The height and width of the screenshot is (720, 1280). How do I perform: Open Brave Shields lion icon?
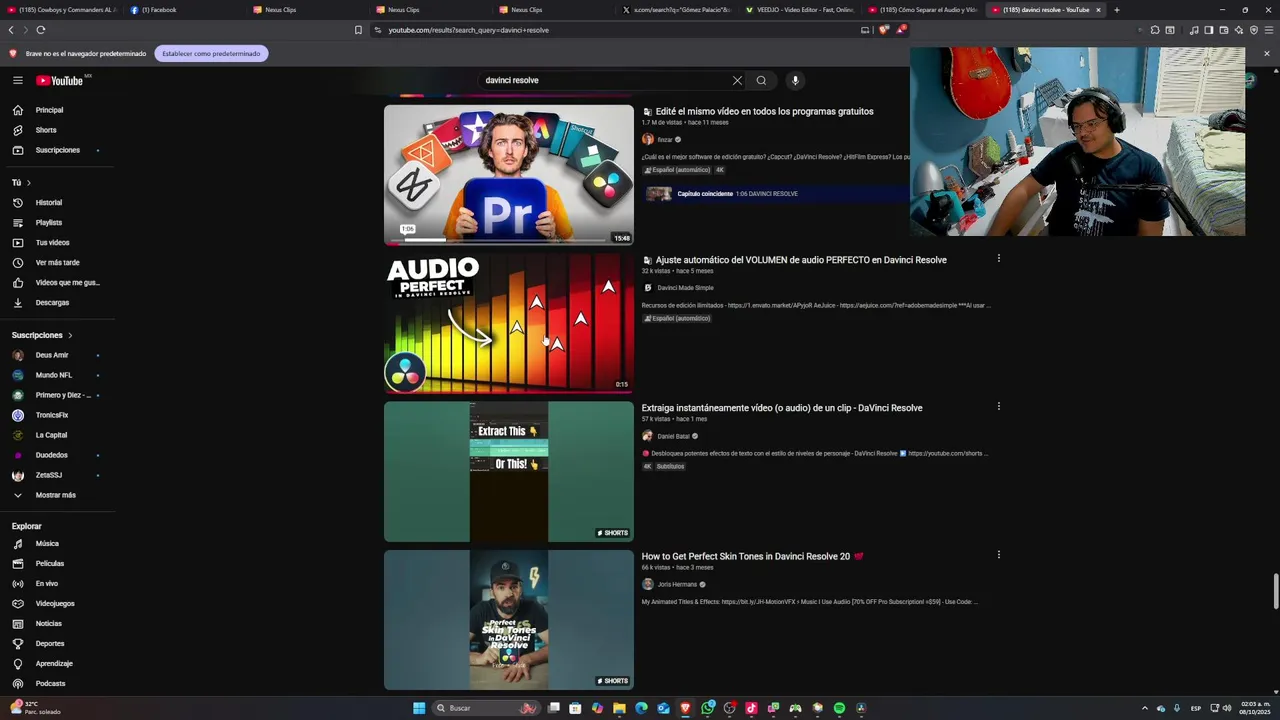pyautogui.click(x=883, y=30)
